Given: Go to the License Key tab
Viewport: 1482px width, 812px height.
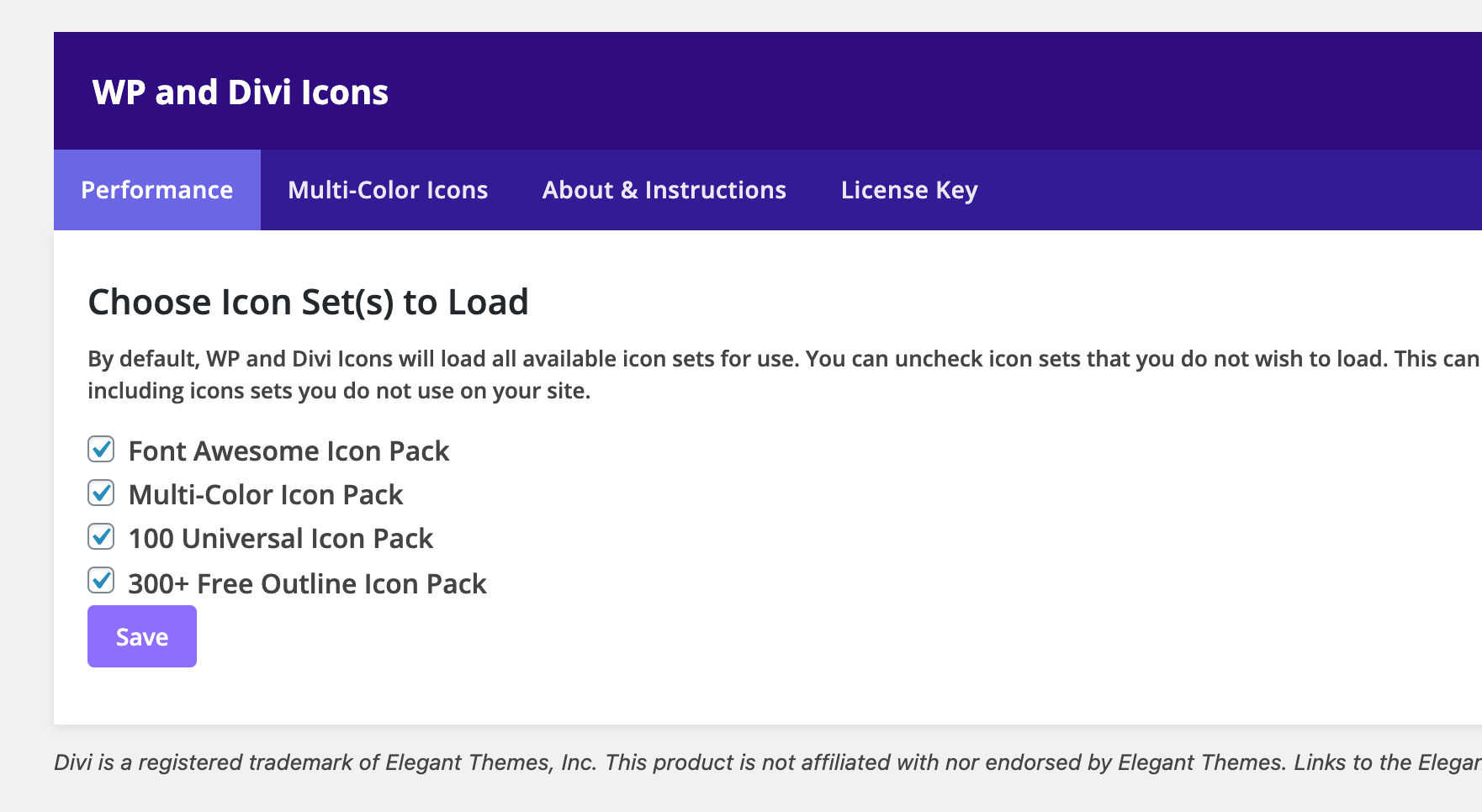Looking at the screenshot, I should [909, 190].
